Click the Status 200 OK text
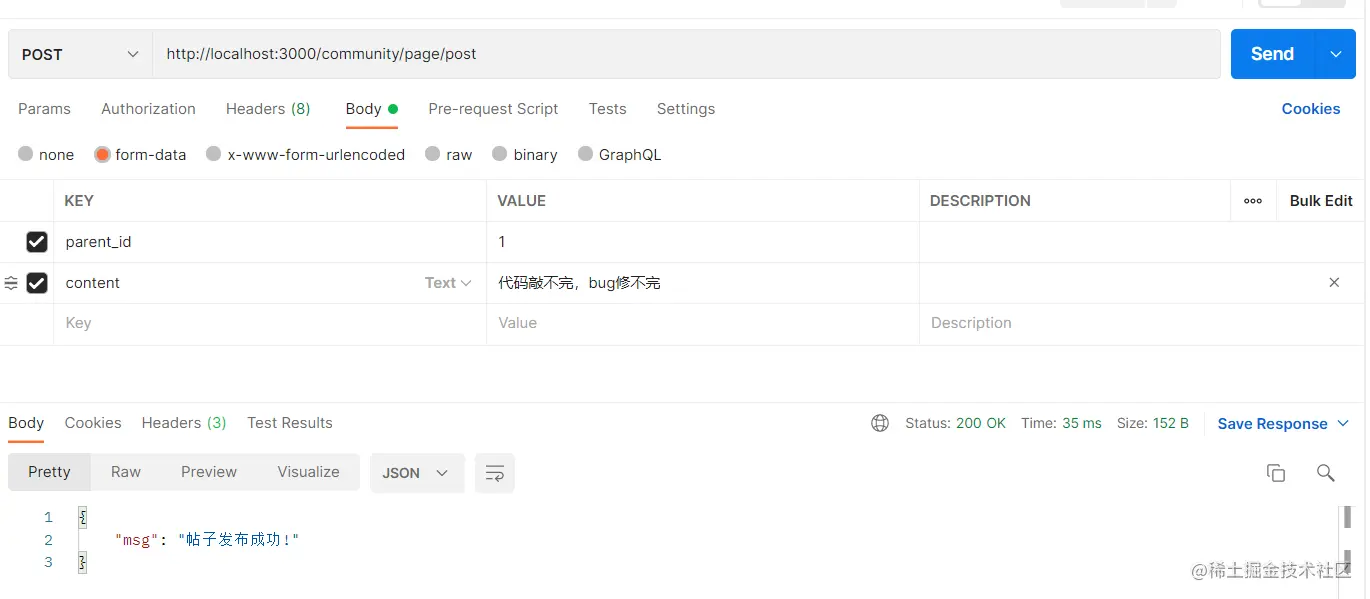This screenshot has height=599, width=1370. (955, 423)
